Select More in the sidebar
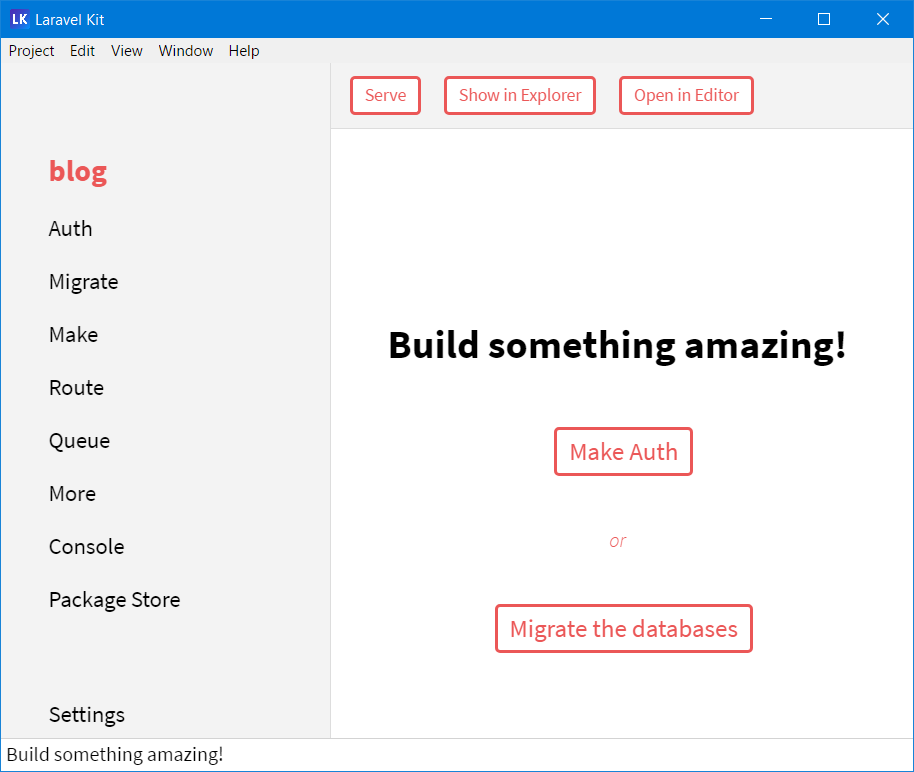Image resolution: width=914 pixels, height=772 pixels. click(73, 494)
